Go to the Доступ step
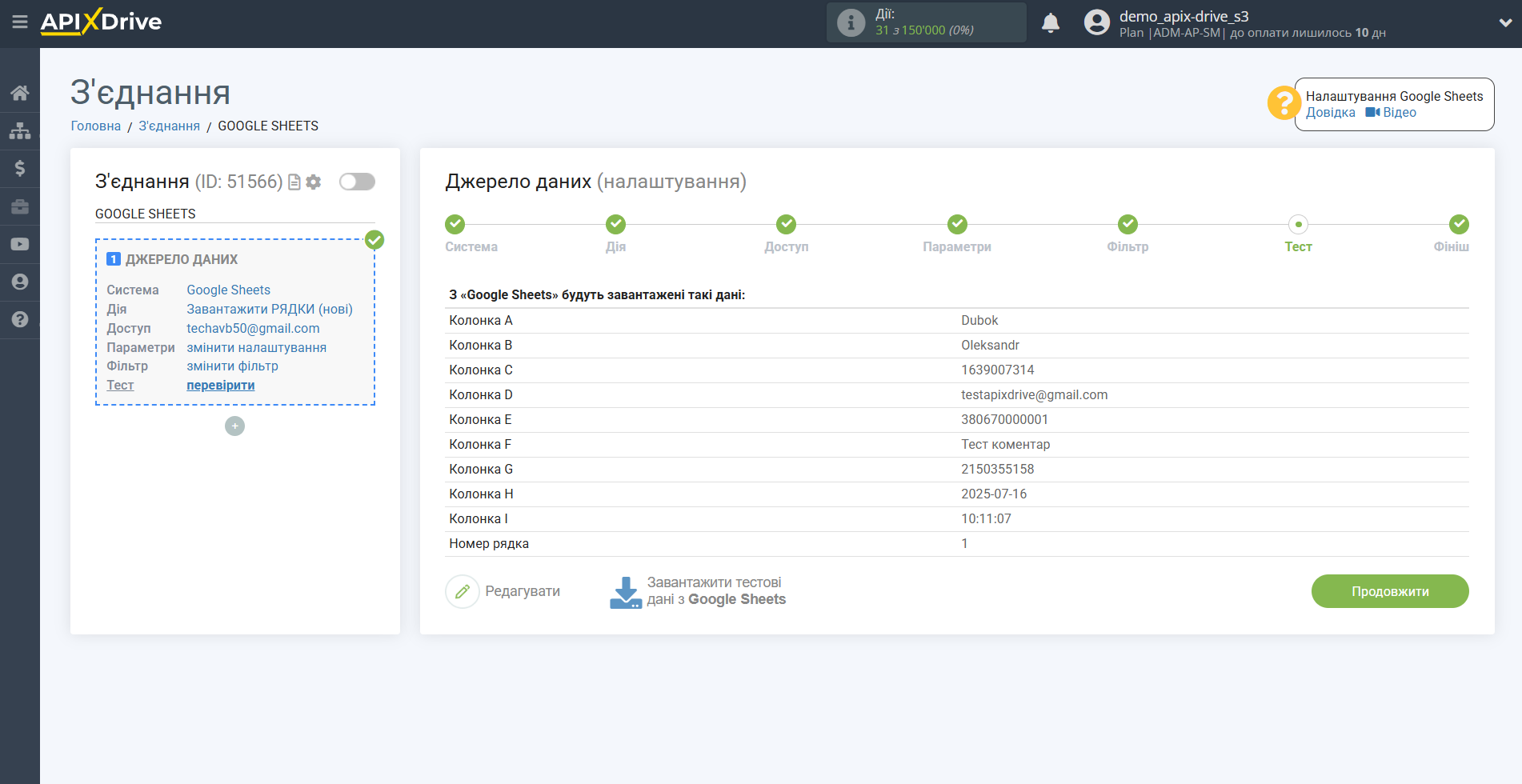This screenshot has width=1522, height=784. tap(787, 224)
